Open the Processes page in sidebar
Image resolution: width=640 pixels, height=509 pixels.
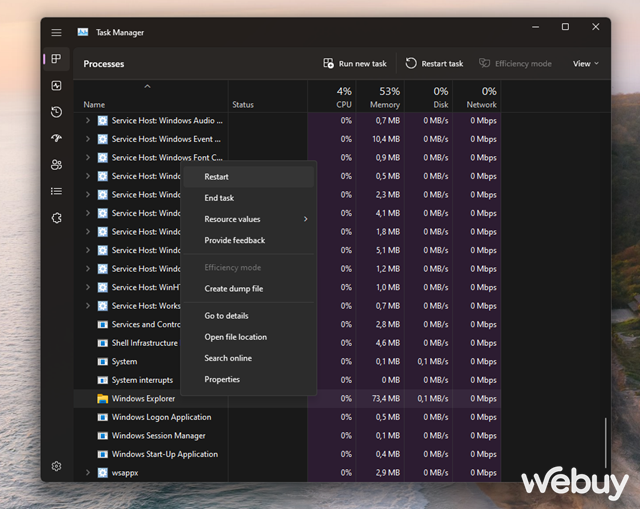(56, 59)
